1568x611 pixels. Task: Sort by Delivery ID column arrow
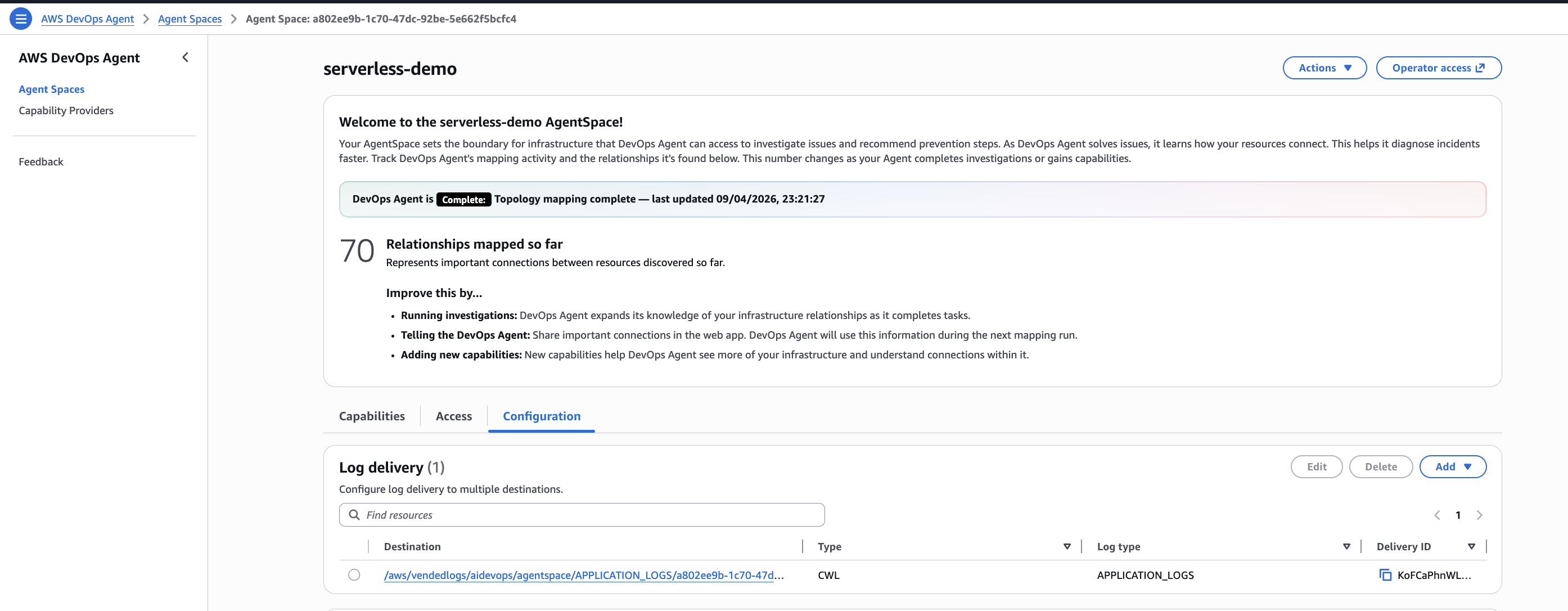coord(1471,546)
